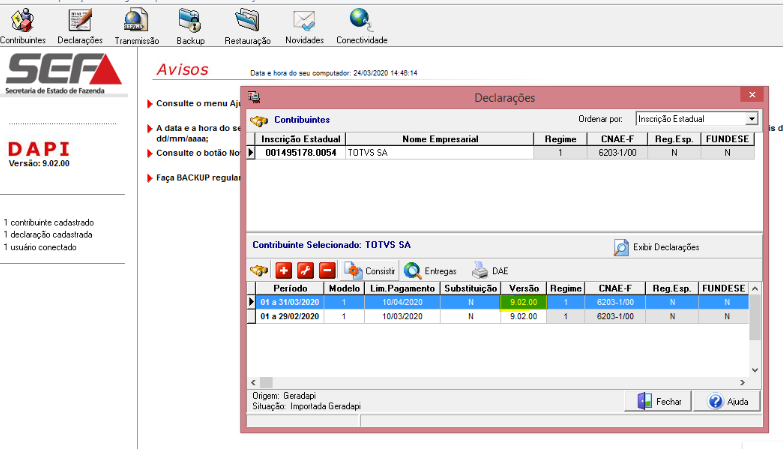Open the Entregas magnifier button
The image size is (783, 449).
(430, 271)
